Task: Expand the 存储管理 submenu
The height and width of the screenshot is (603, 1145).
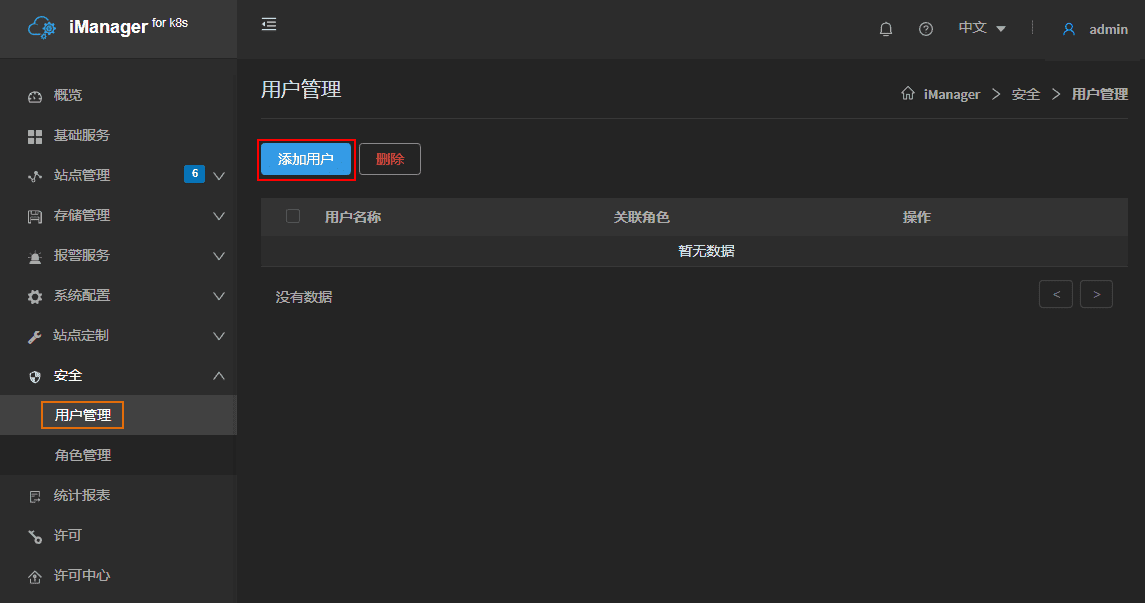Action: (219, 216)
